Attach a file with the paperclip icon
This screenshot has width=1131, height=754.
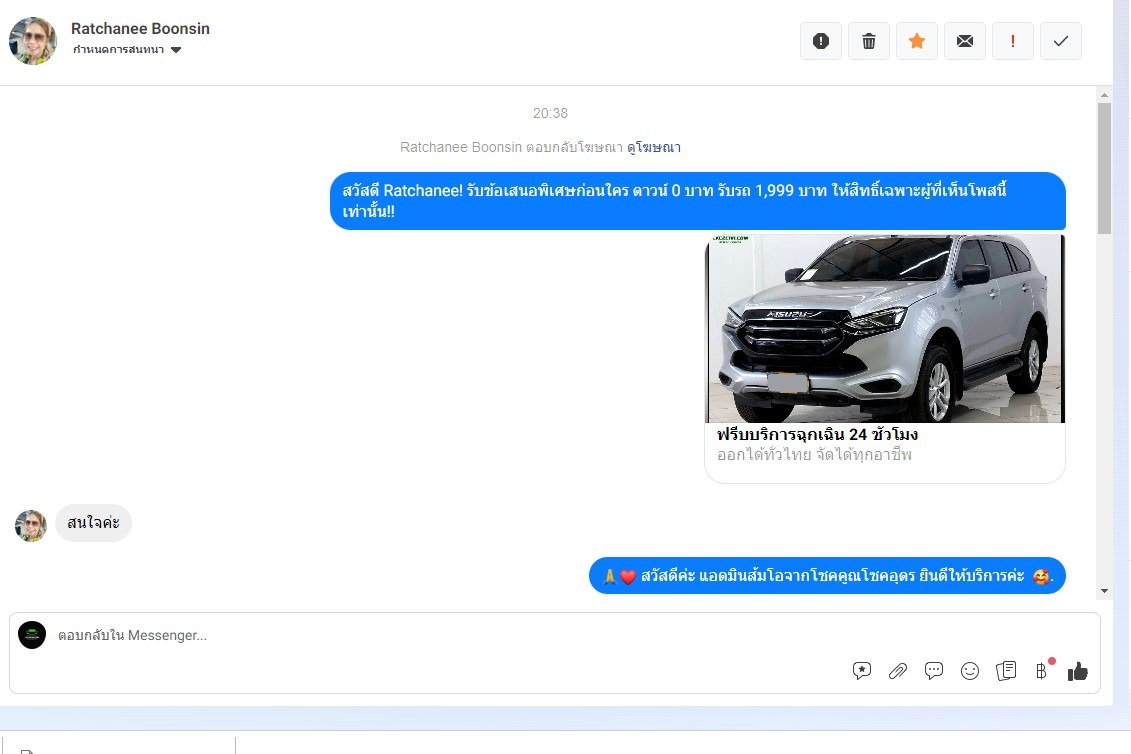(898, 671)
